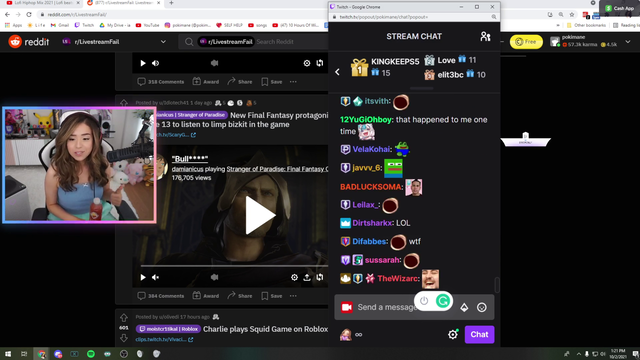Click taskbar clock showing 1:21 PM
The width and height of the screenshot is (640, 360).
[x=618, y=354]
